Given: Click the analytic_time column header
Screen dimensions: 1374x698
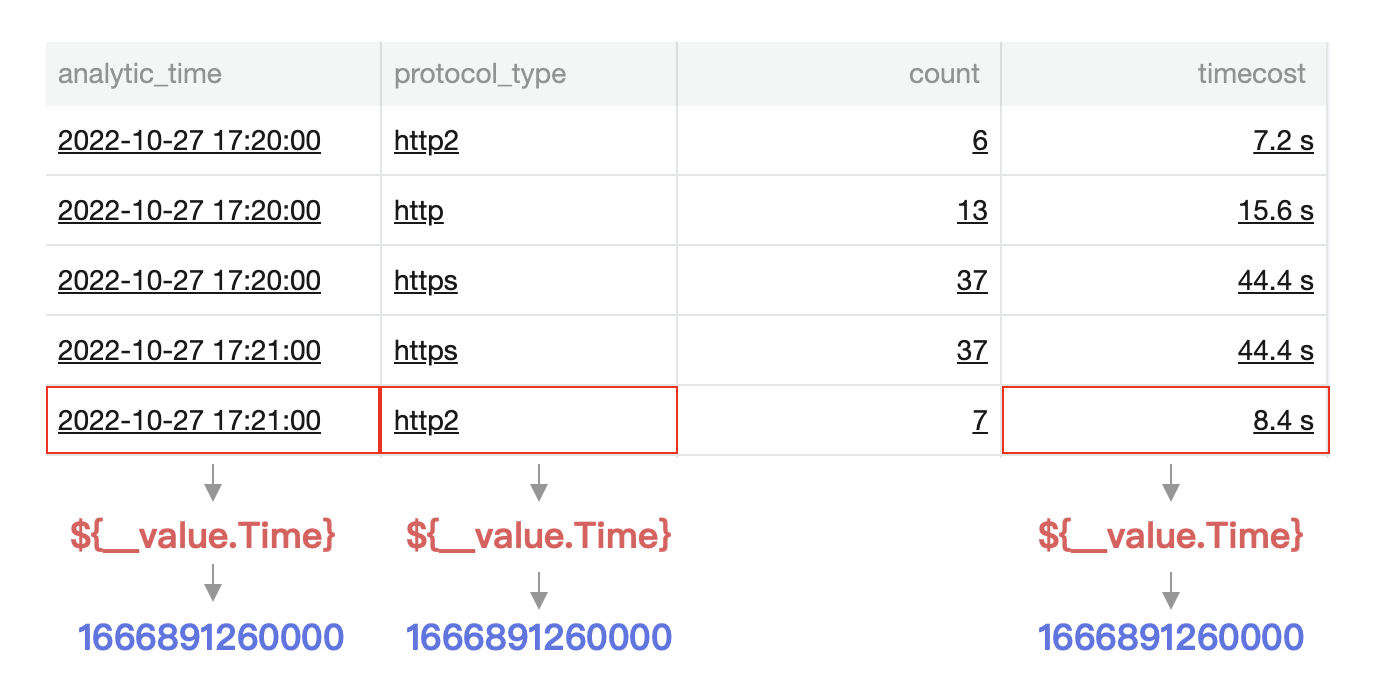Looking at the screenshot, I should (140, 74).
